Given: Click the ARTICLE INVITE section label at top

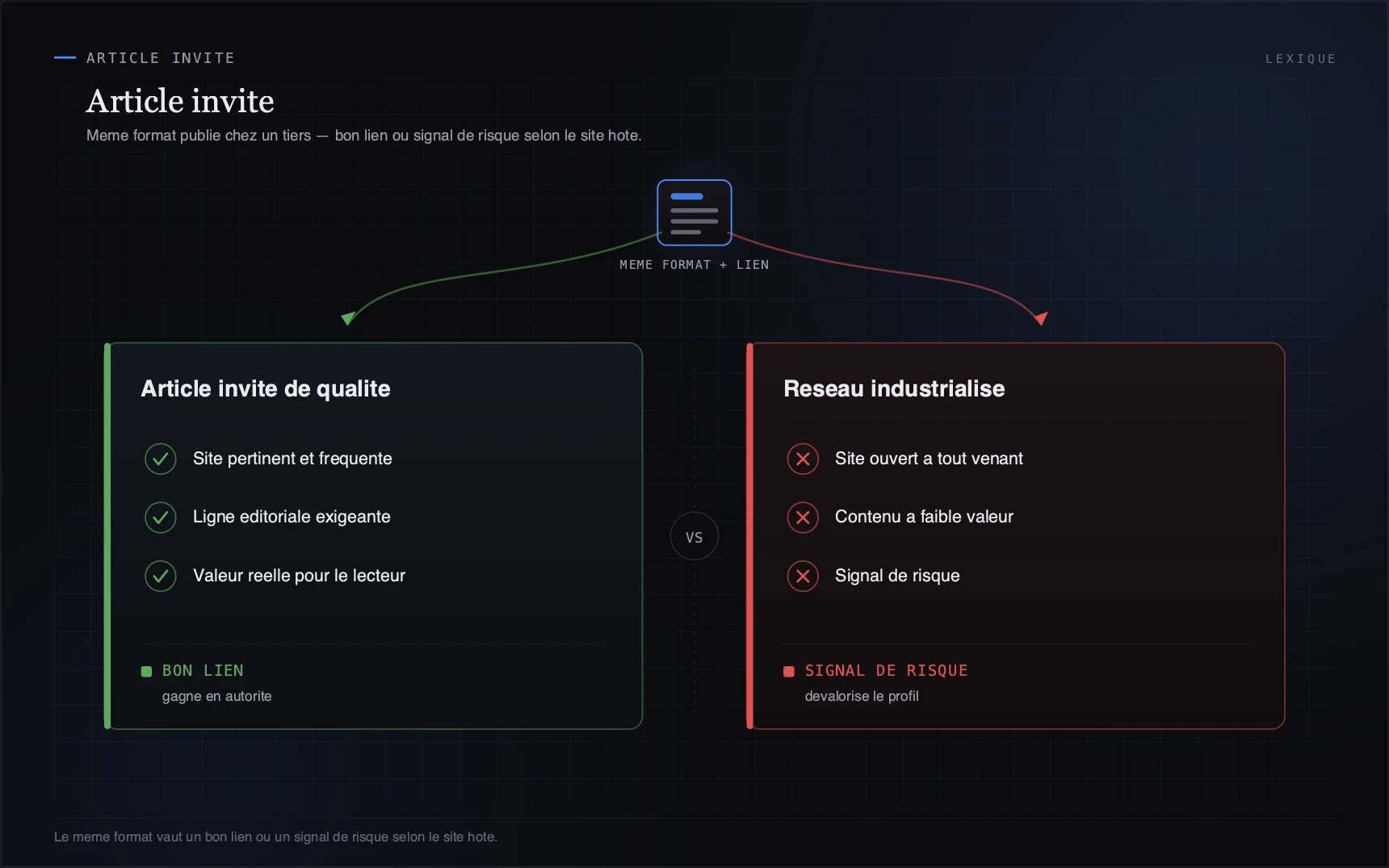Looking at the screenshot, I should coord(161,58).
